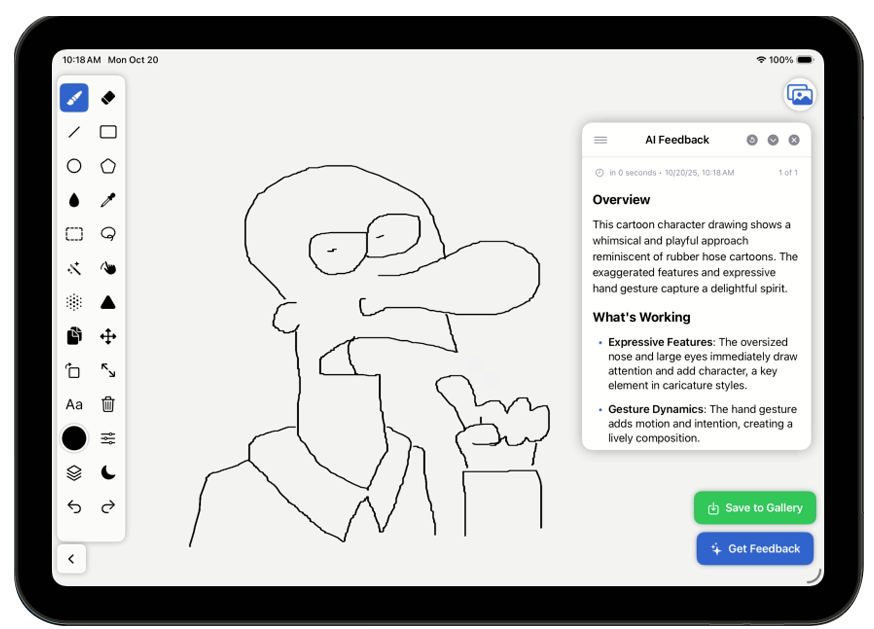
Task: Pick the circle shape tool
Action: tap(74, 166)
